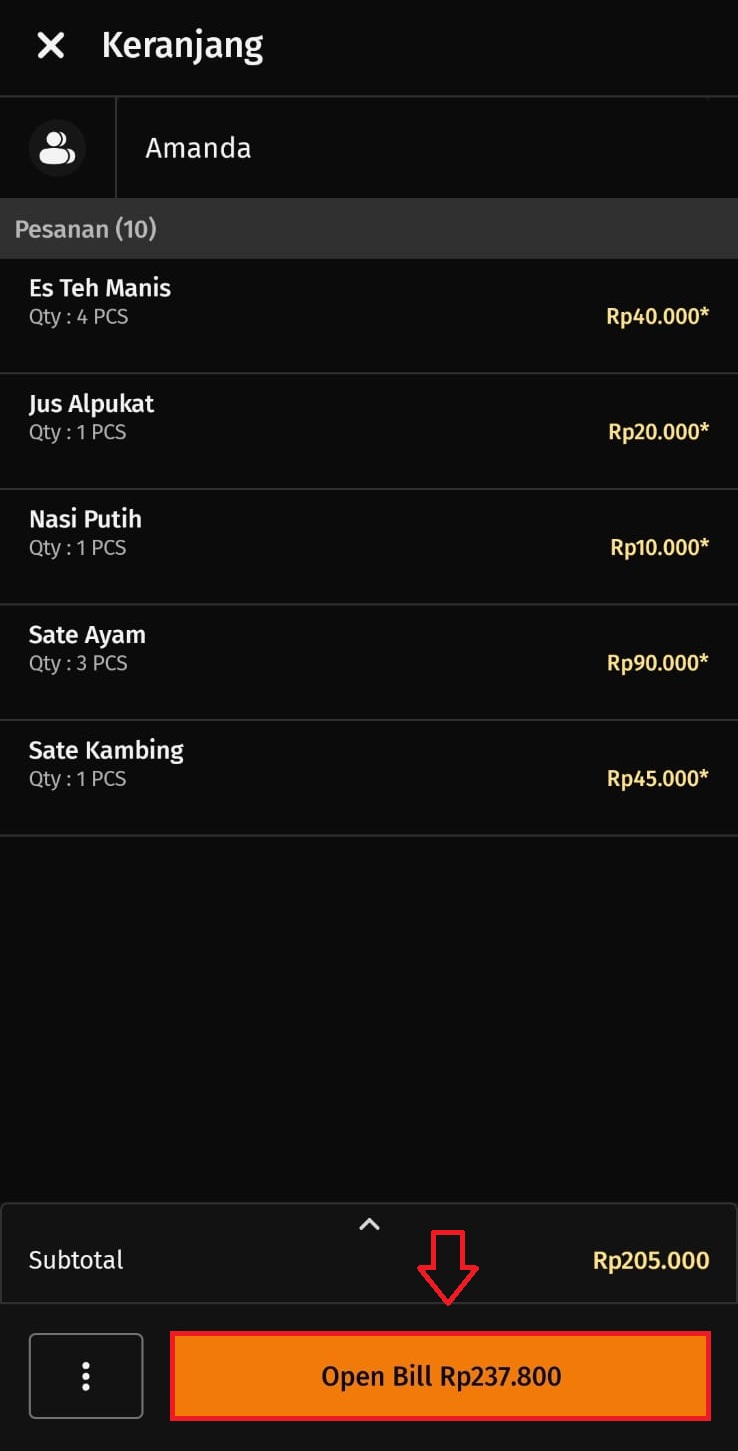Expand the Subtotal details chevron
The height and width of the screenshot is (1451, 738).
tap(369, 1224)
